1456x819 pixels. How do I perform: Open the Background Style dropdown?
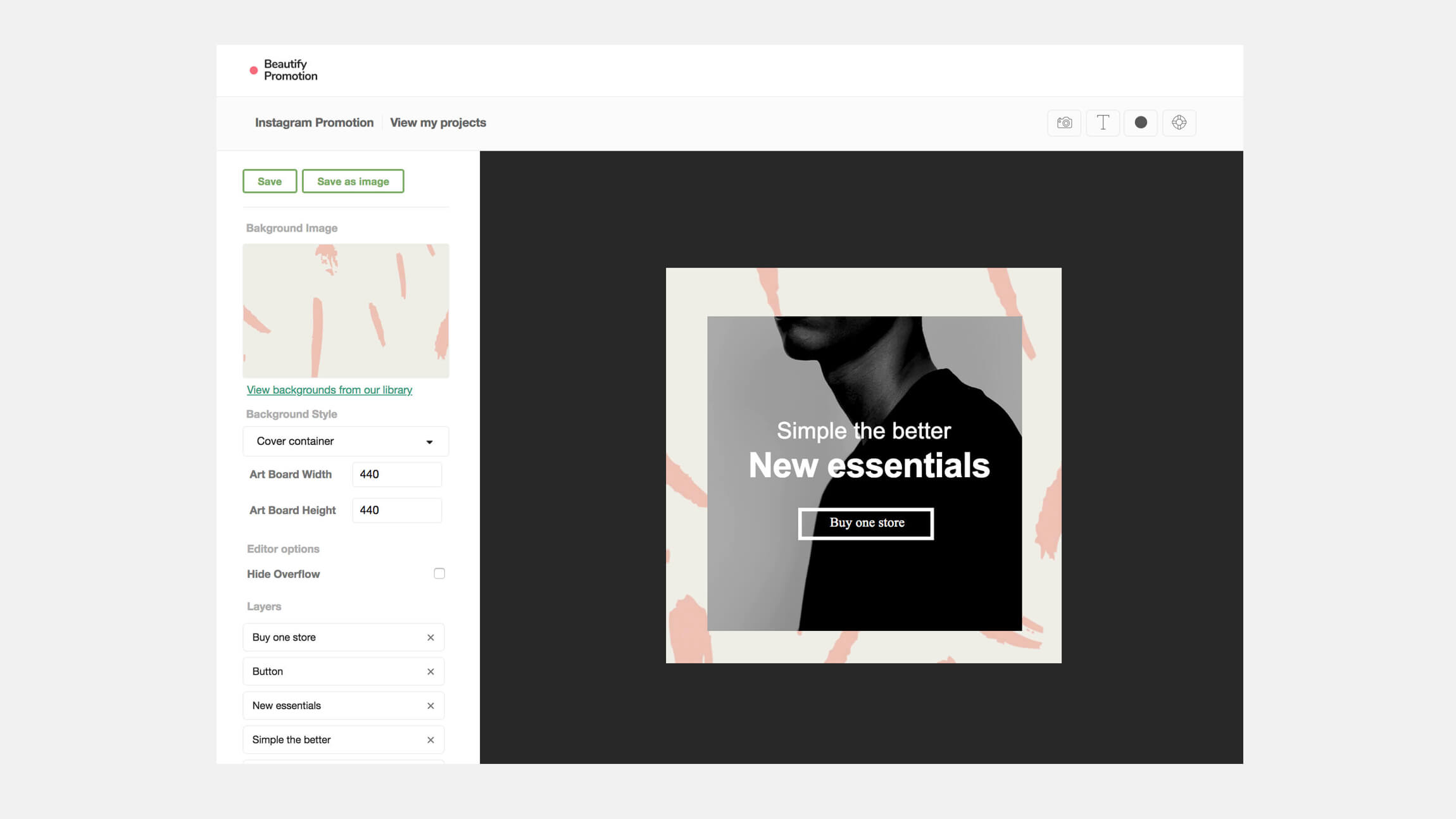click(x=346, y=441)
